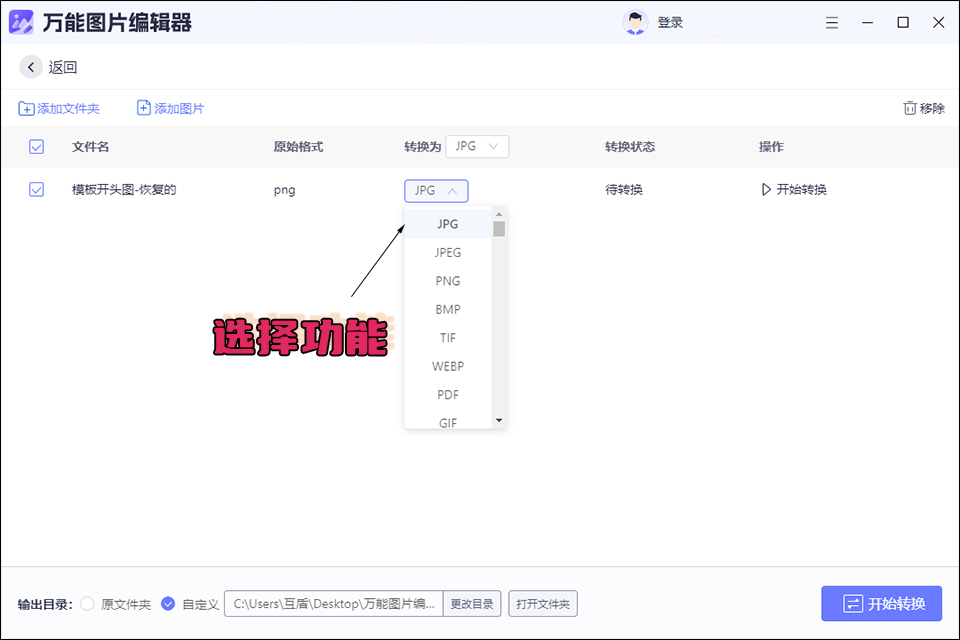Click the output directory path field
This screenshot has height=640, width=960.
334,604
